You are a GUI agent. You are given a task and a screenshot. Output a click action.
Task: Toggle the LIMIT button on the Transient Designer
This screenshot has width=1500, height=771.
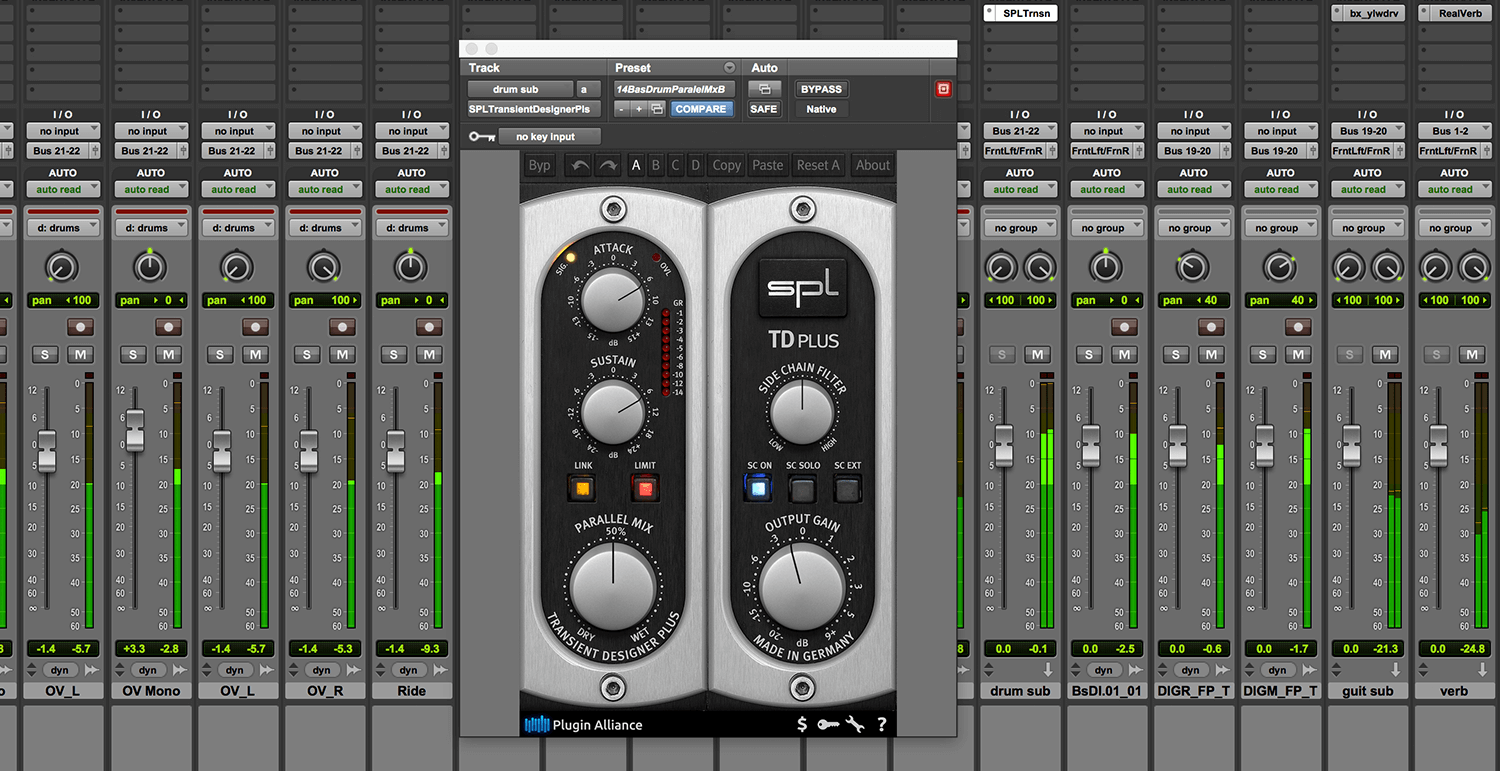[x=645, y=488]
